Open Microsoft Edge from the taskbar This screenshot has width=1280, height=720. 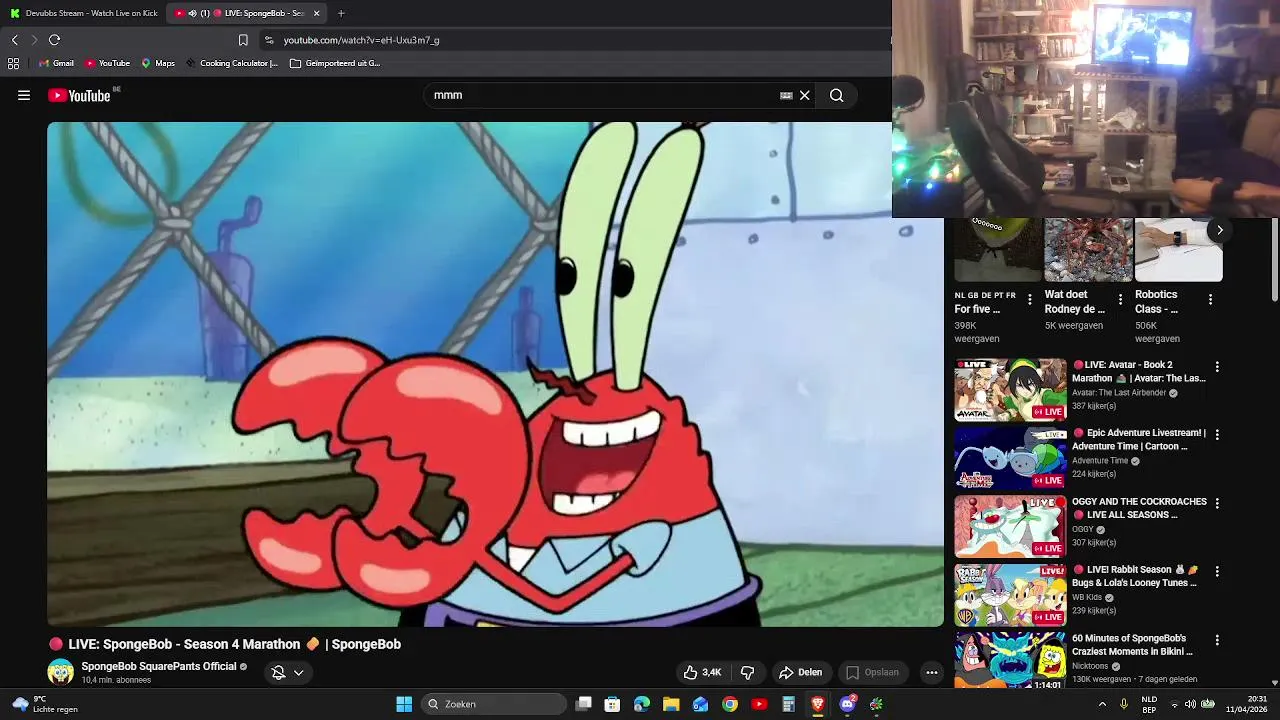(642, 704)
